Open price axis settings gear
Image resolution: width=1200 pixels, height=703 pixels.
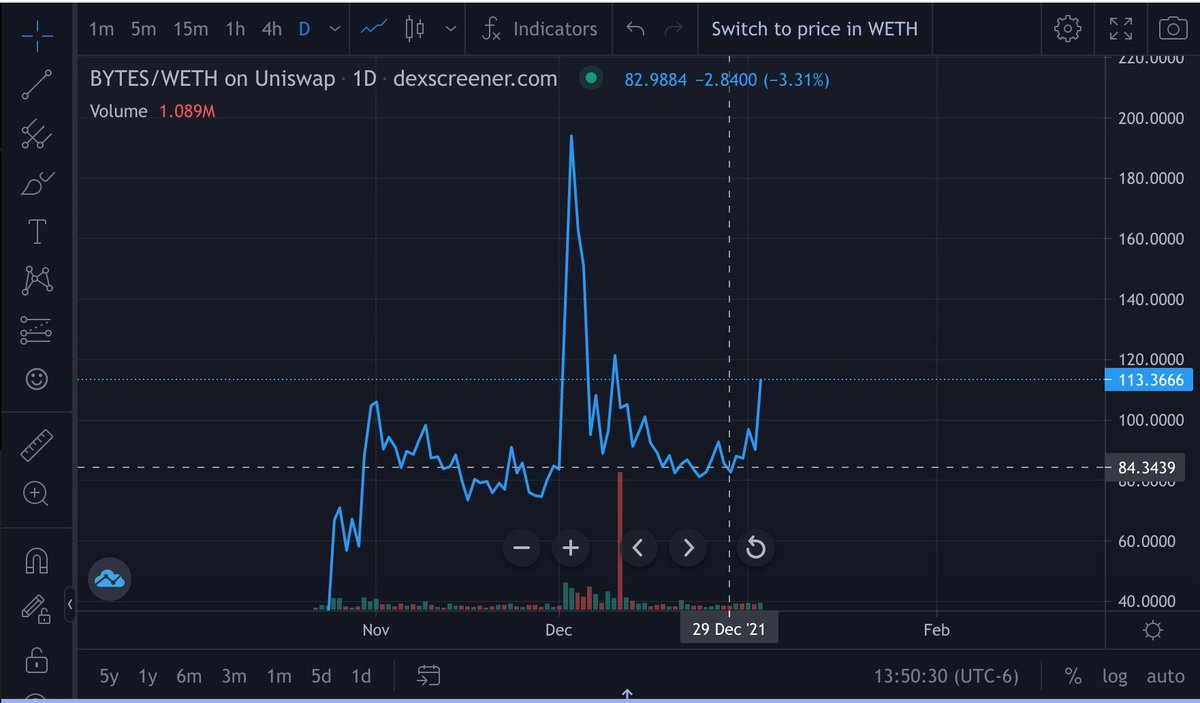[x=1152, y=630]
